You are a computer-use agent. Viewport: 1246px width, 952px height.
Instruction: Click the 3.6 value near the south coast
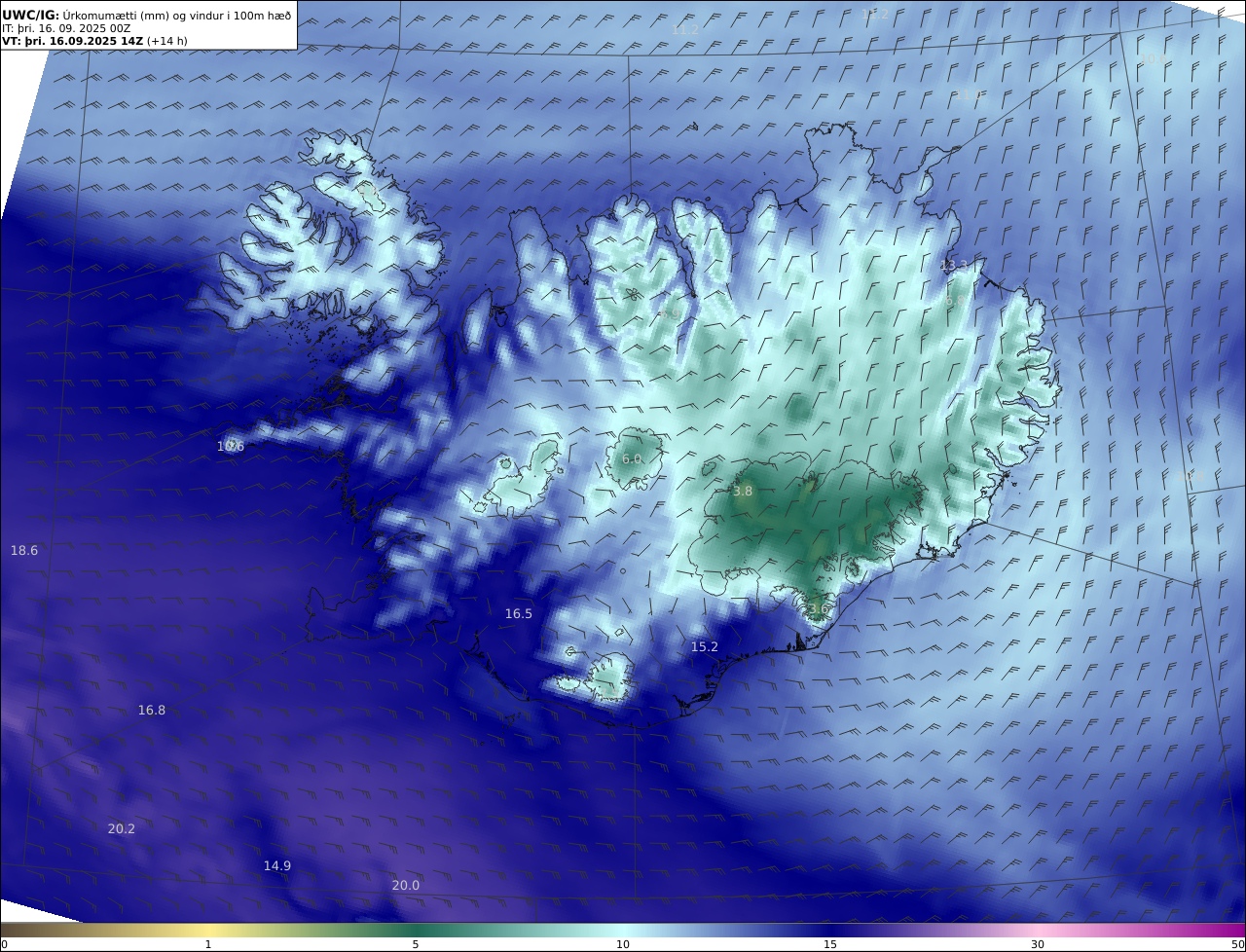click(x=818, y=609)
